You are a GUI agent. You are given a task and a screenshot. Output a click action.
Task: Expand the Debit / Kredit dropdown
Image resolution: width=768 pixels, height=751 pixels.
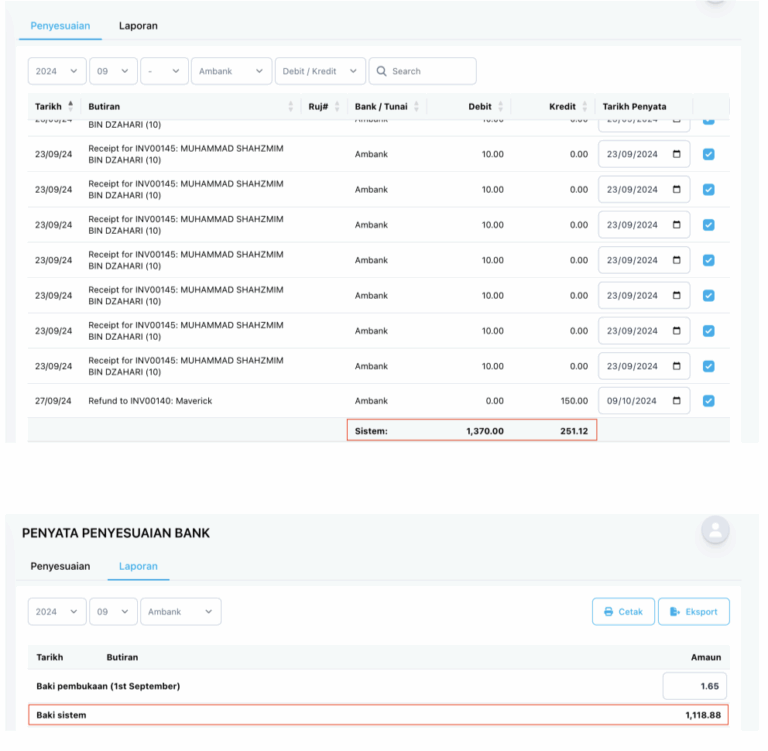[320, 71]
